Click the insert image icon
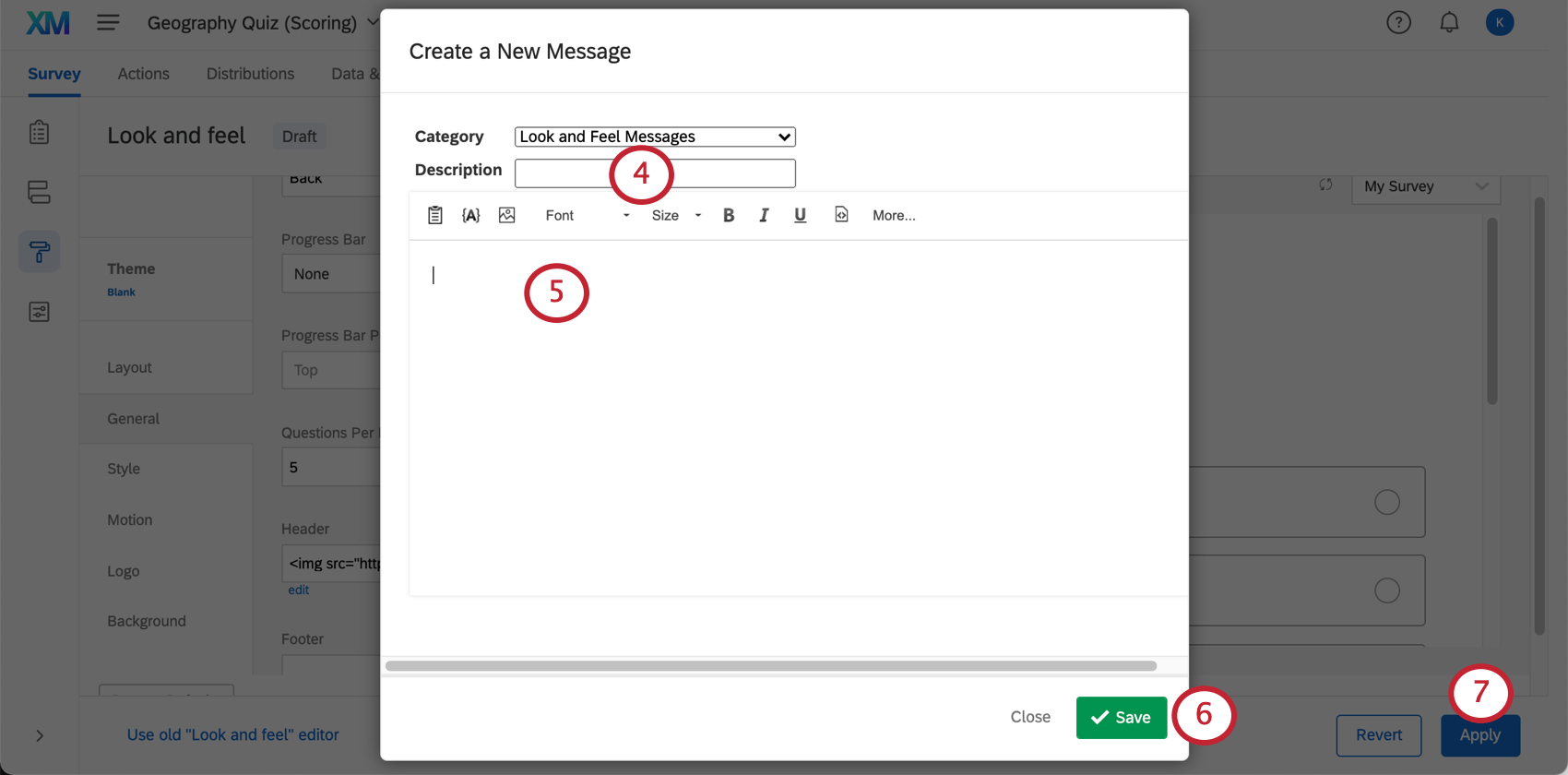 coord(506,215)
